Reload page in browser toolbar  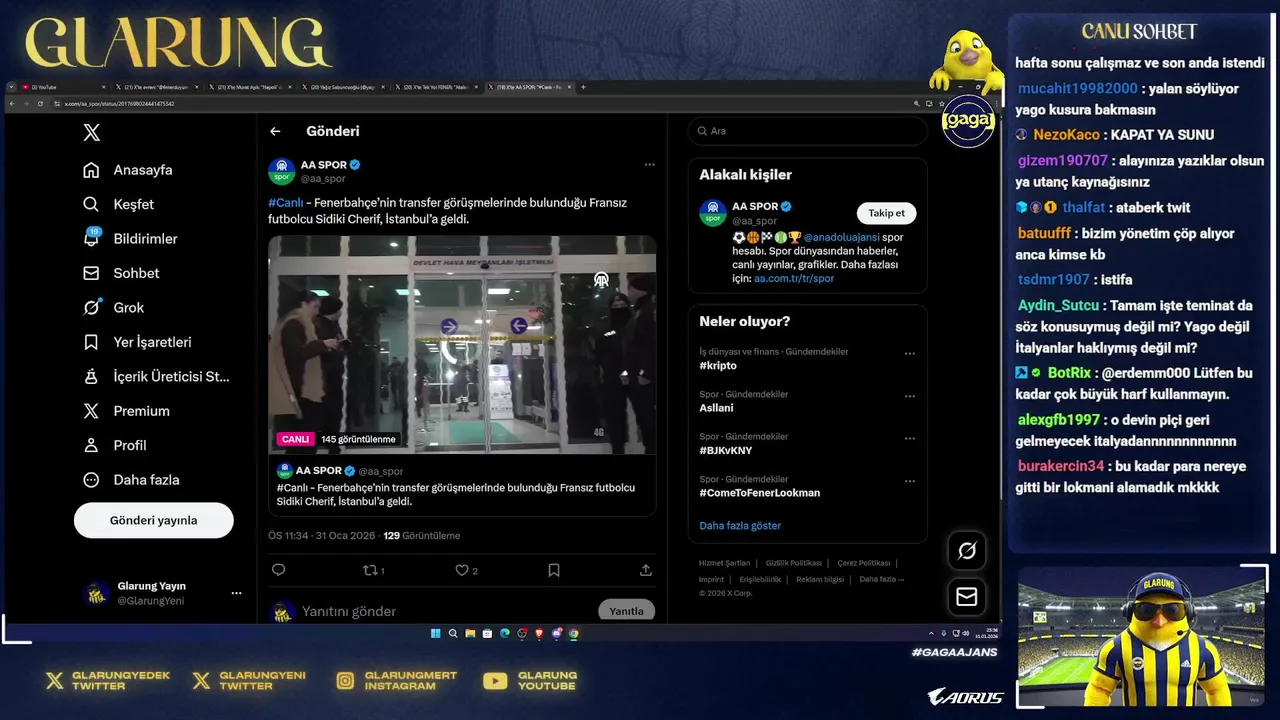pyautogui.click(x=40, y=104)
